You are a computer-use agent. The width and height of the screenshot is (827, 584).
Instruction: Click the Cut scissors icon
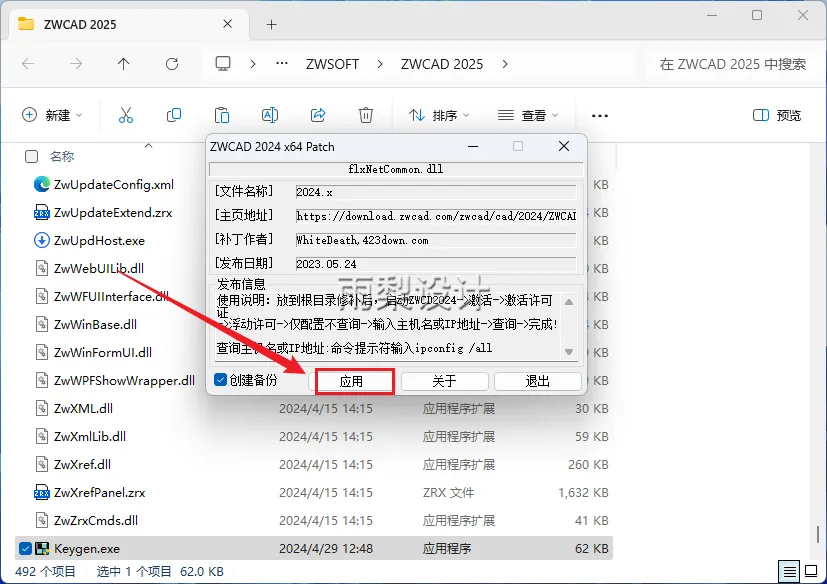[x=126, y=115]
